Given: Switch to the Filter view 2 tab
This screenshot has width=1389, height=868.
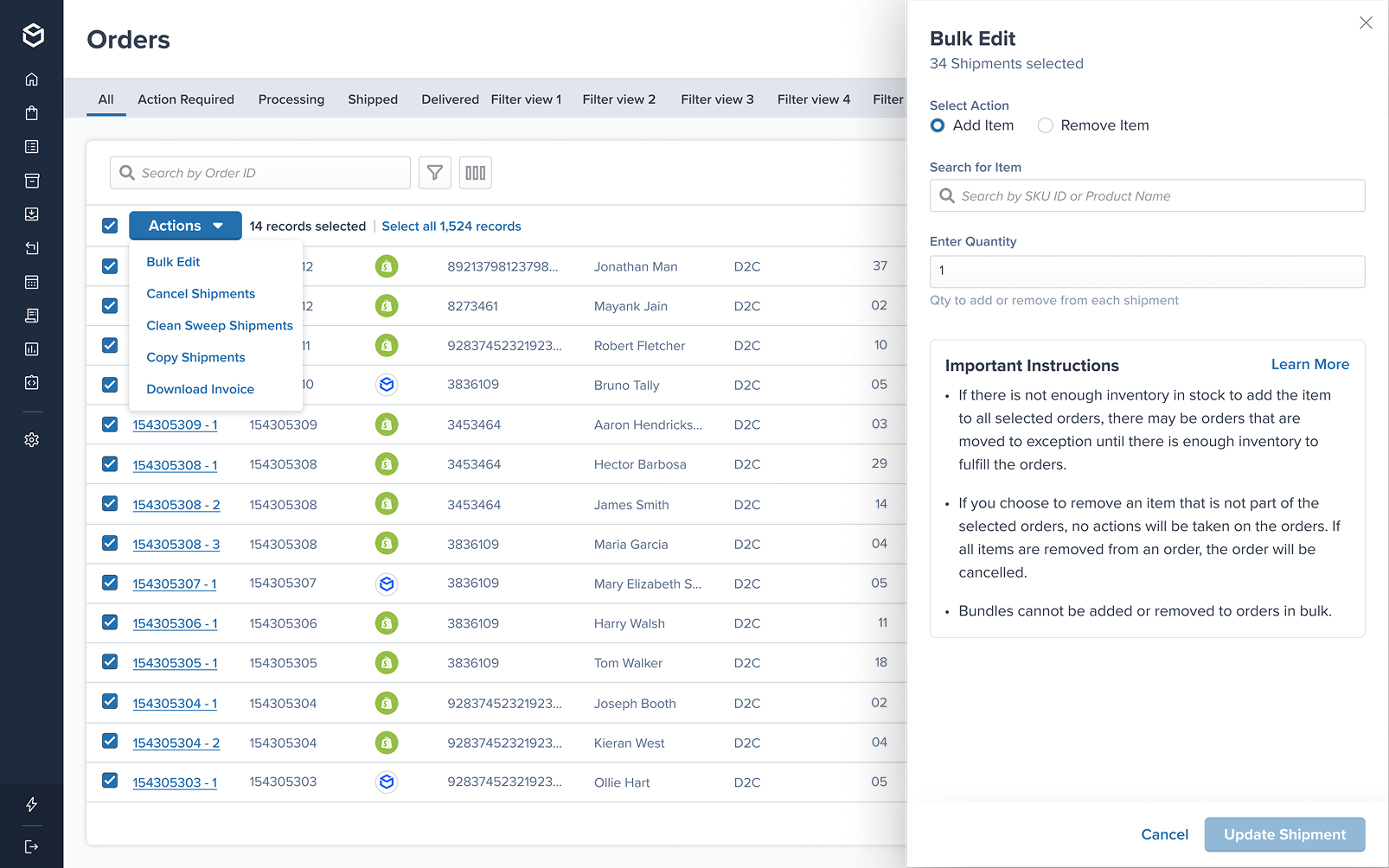Looking at the screenshot, I should tap(619, 99).
